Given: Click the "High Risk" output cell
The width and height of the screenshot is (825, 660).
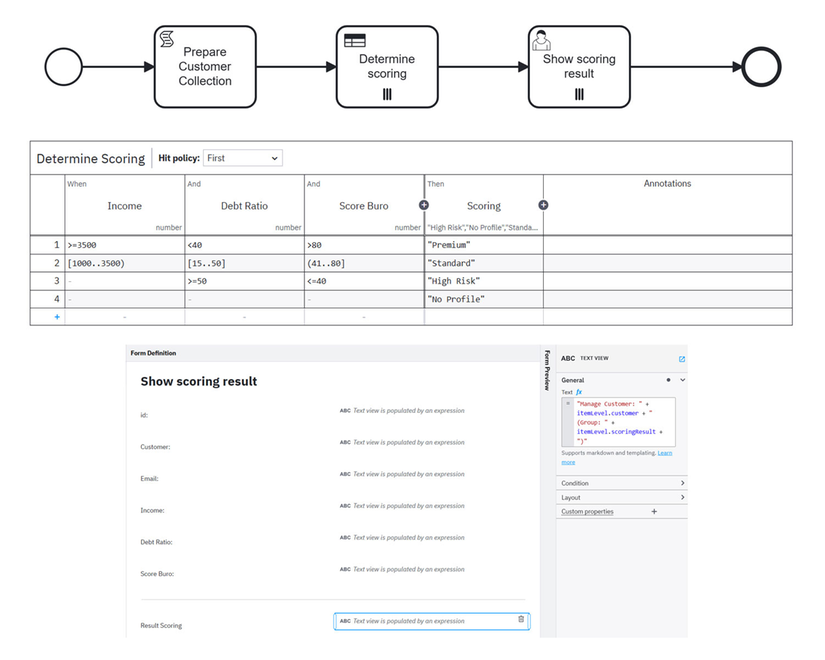Looking at the screenshot, I should point(484,281).
